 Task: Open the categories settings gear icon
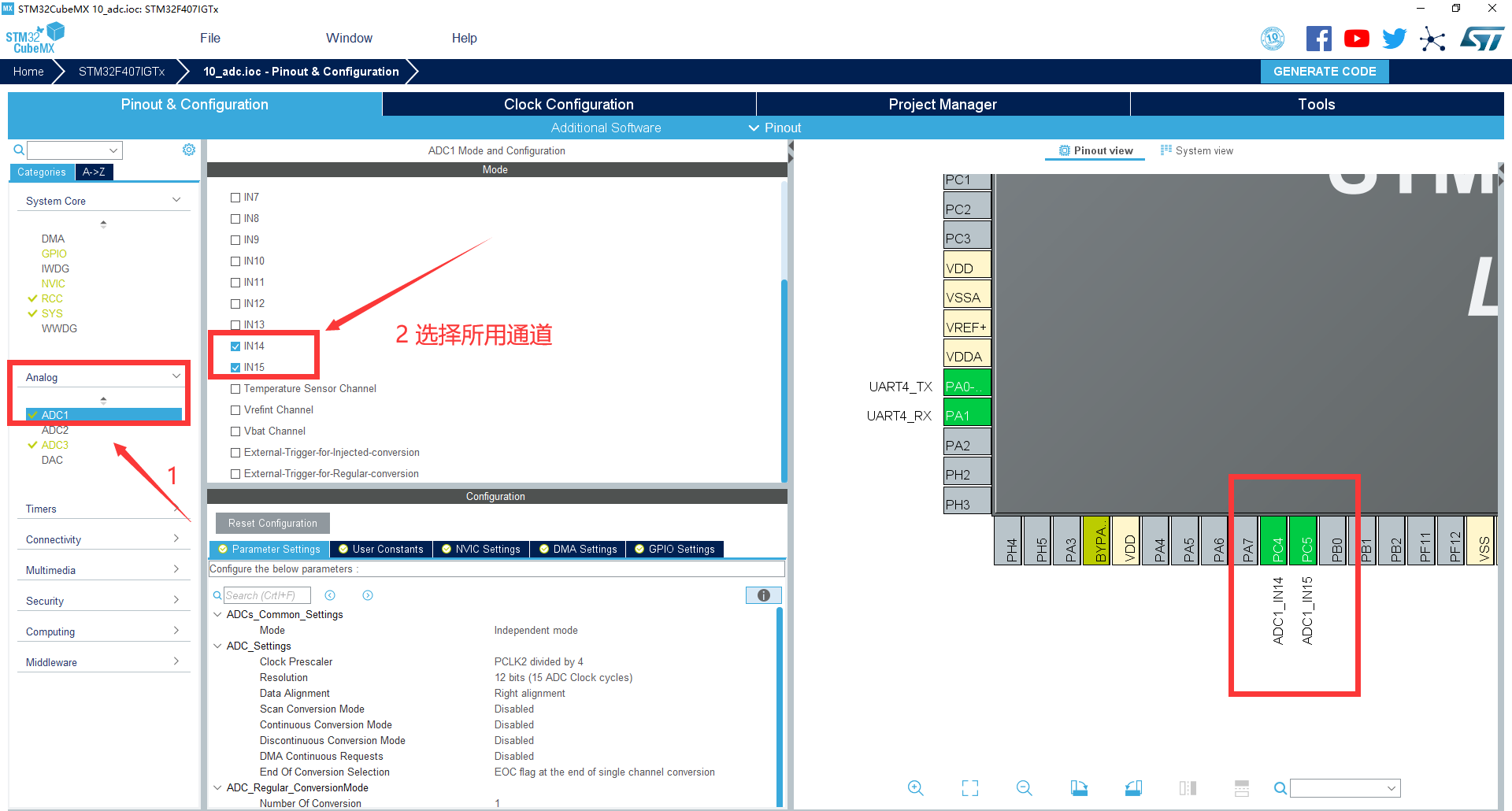pyautogui.click(x=189, y=150)
